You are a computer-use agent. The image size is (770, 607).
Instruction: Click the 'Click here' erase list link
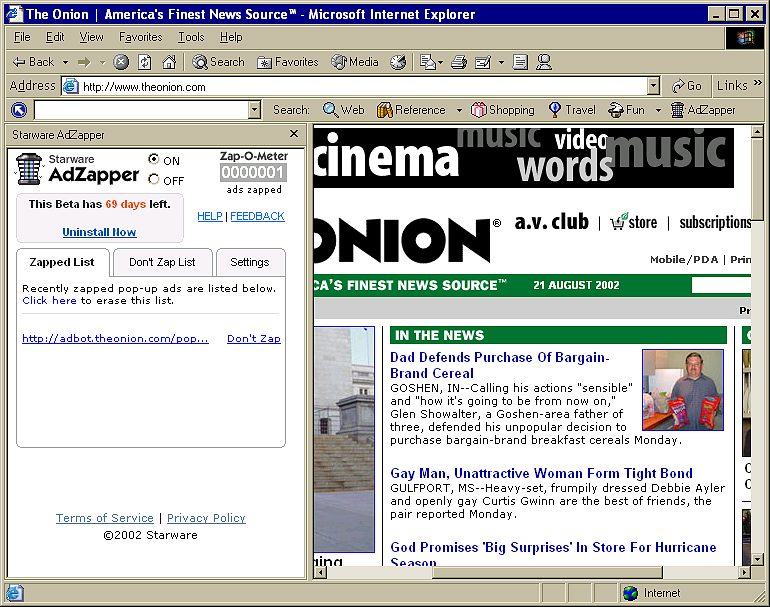pos(49,301)
